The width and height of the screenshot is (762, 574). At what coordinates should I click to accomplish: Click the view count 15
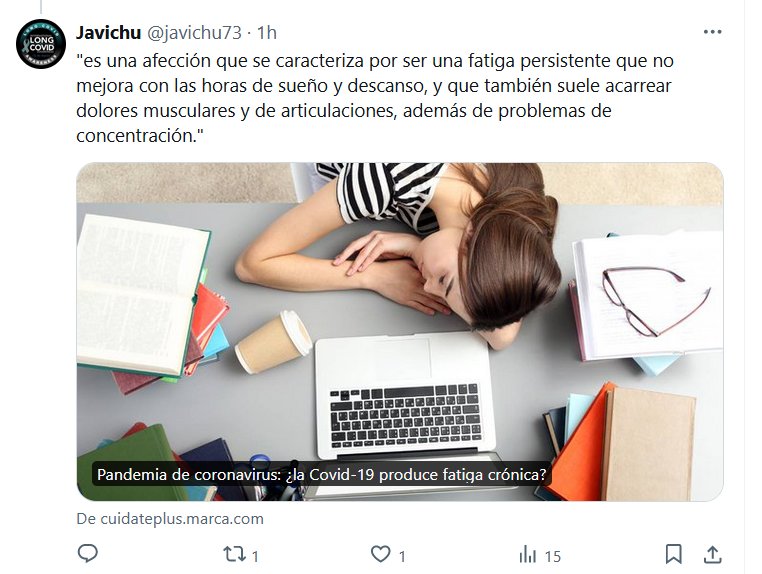(553, 556)
